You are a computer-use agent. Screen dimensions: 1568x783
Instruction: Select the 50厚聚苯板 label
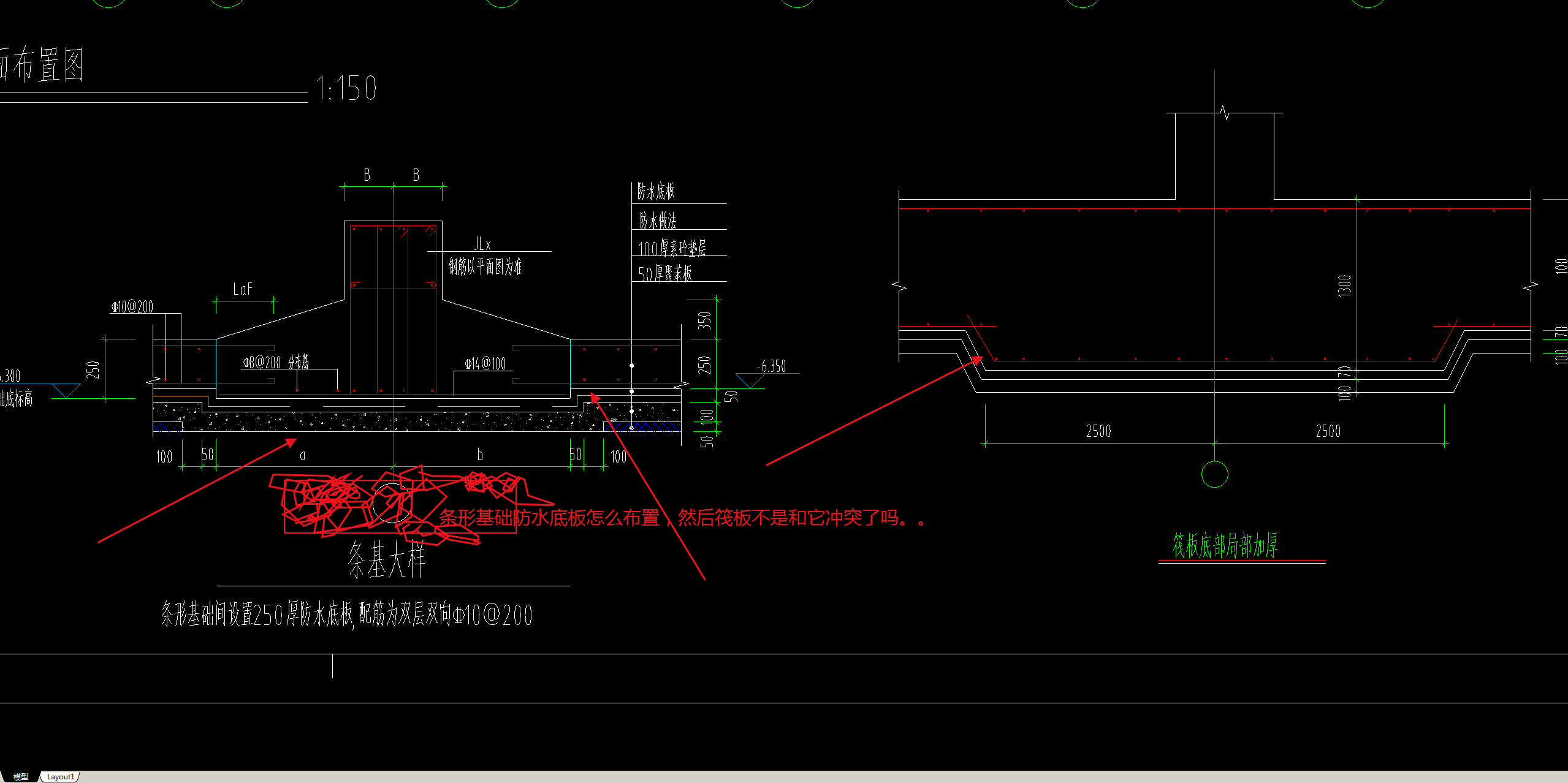[665, 273]
